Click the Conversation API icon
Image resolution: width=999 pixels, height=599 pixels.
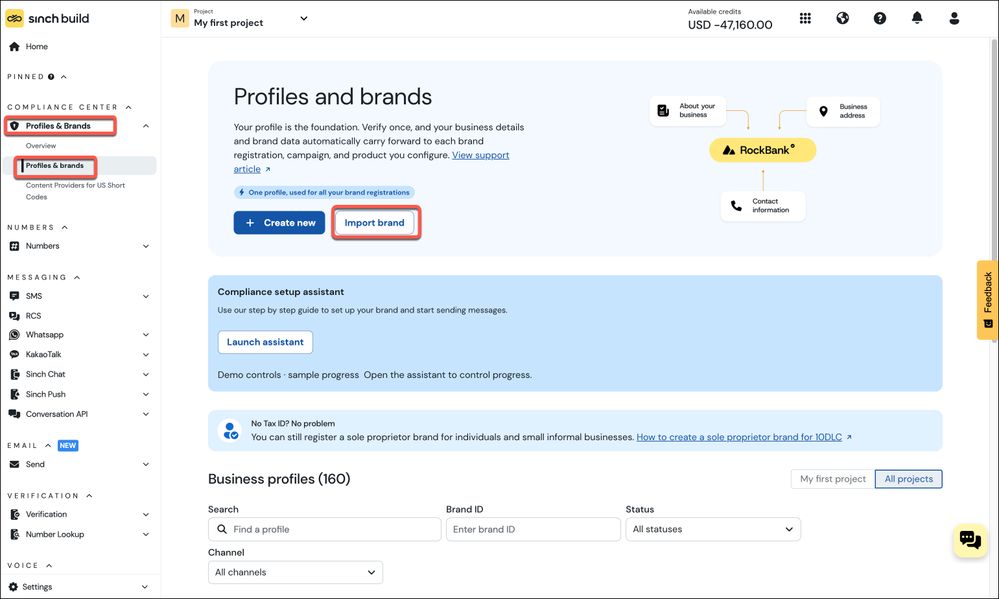(x=14, y=414)
